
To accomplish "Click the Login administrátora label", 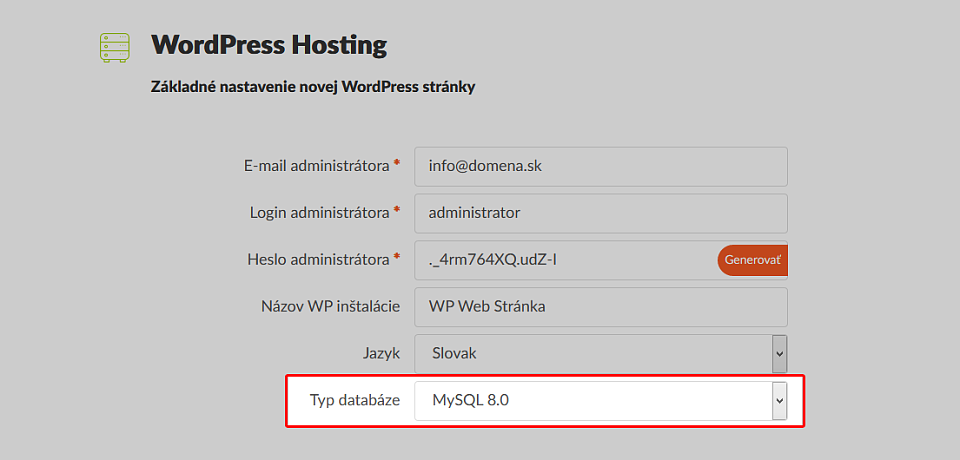I will pyautogui.click(x=320, y=213).
